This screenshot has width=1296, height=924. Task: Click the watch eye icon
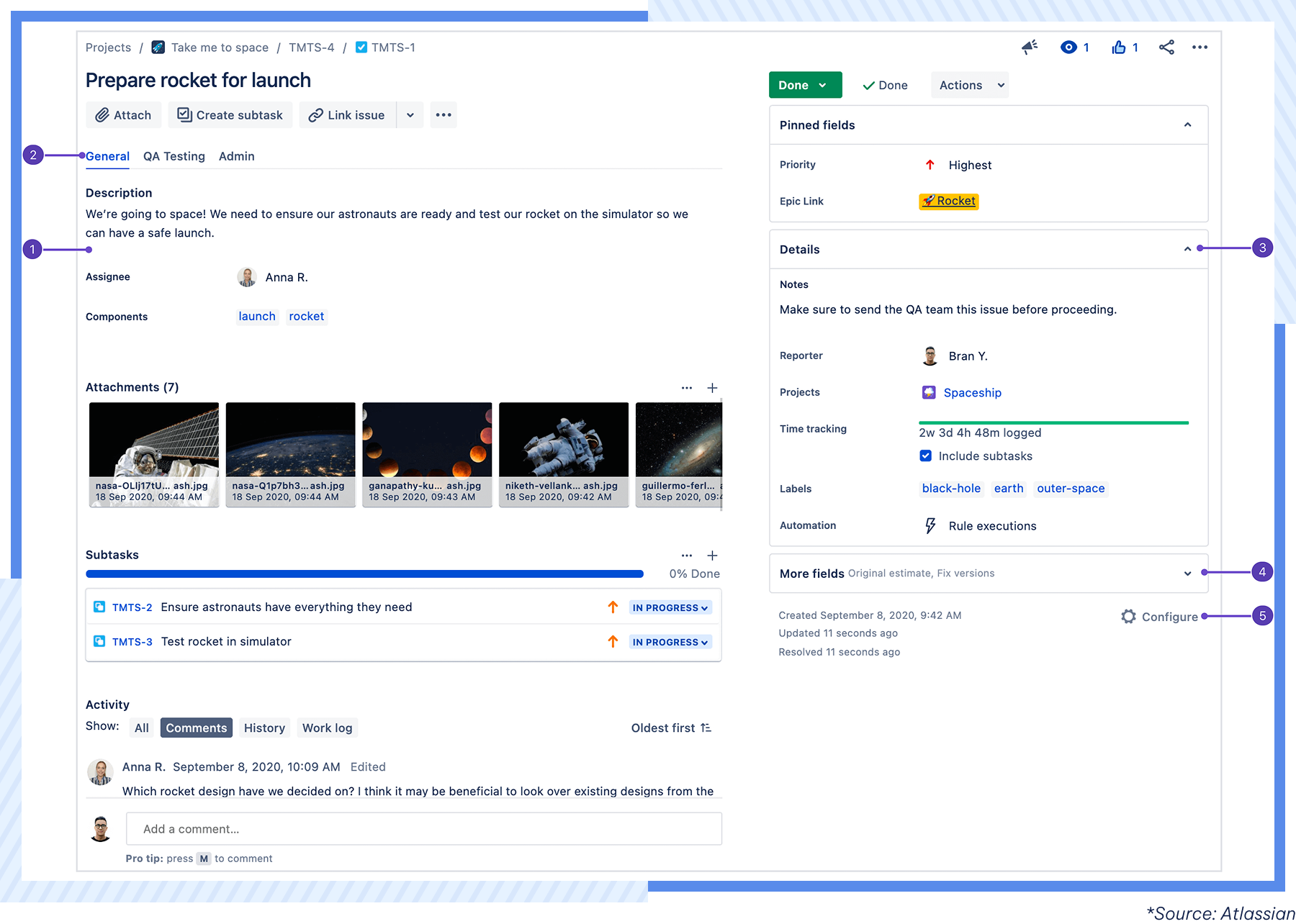tap(1068, 47)
